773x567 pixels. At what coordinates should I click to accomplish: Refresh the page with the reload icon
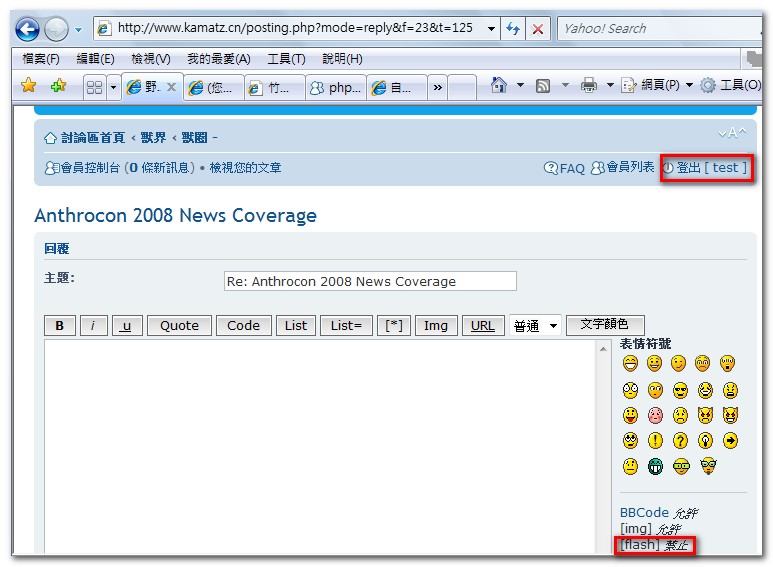click(x=514, y=29)
